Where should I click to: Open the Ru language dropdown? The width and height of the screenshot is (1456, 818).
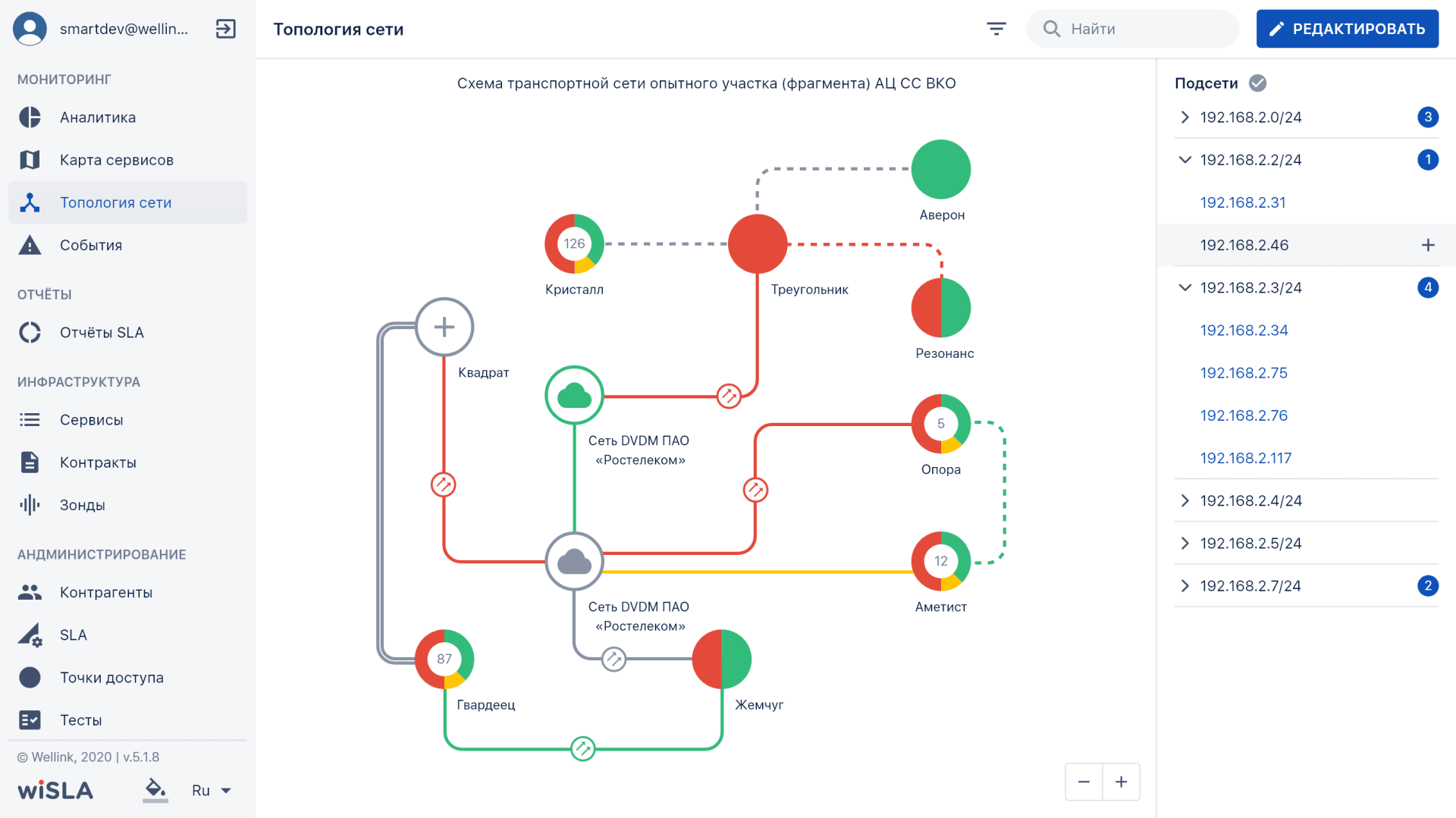[211, 791]
